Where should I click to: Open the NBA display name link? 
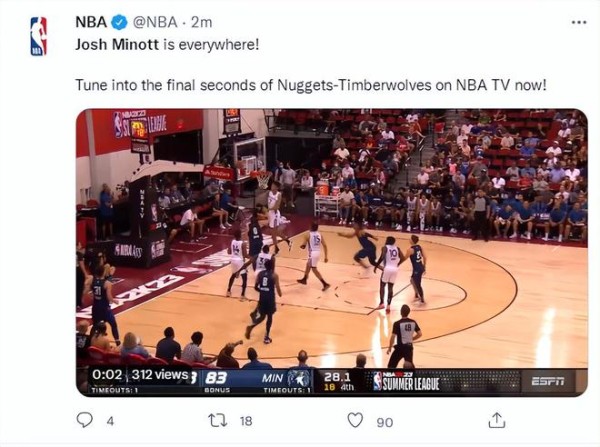[x=91, y=23]
